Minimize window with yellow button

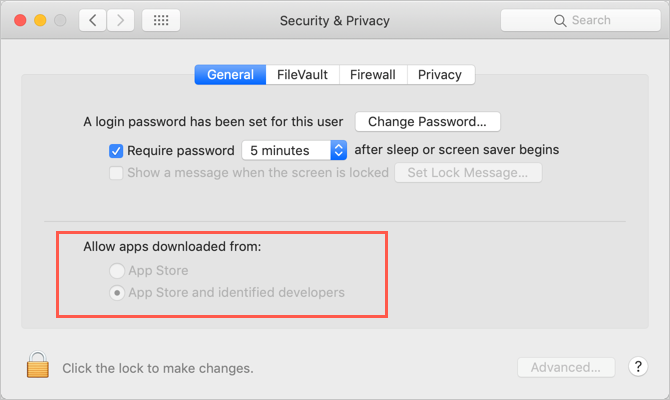[42, 20]
